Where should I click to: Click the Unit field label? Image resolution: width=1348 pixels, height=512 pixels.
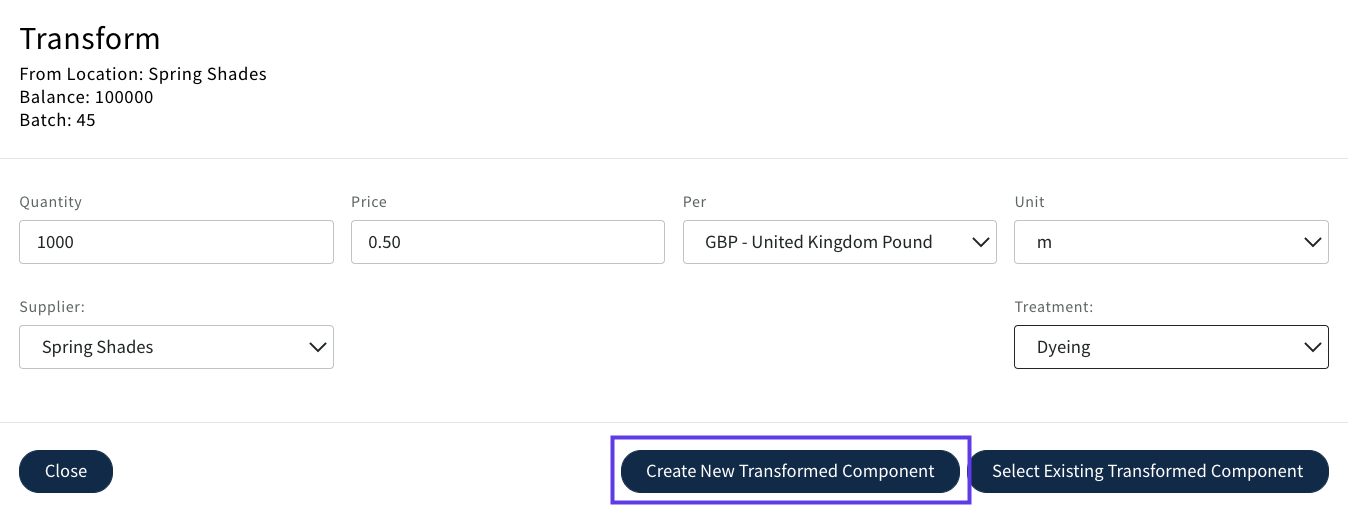[x=1029, y=202]
